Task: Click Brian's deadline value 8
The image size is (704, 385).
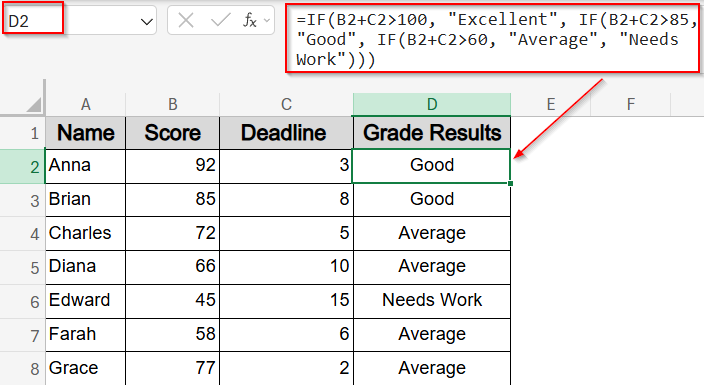Action: pyautogui.click(x=286, y=199)
